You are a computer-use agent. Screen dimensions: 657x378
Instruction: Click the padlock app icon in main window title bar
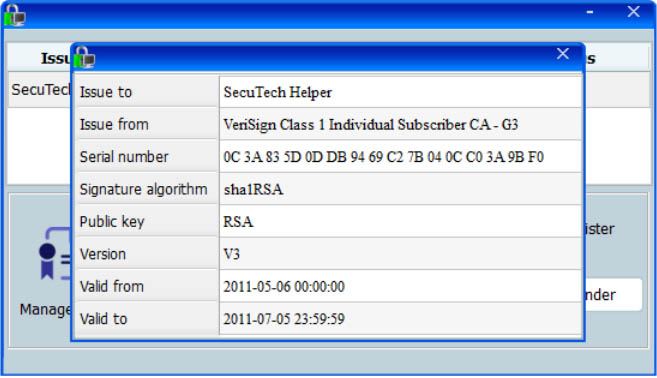pos(15,16)
